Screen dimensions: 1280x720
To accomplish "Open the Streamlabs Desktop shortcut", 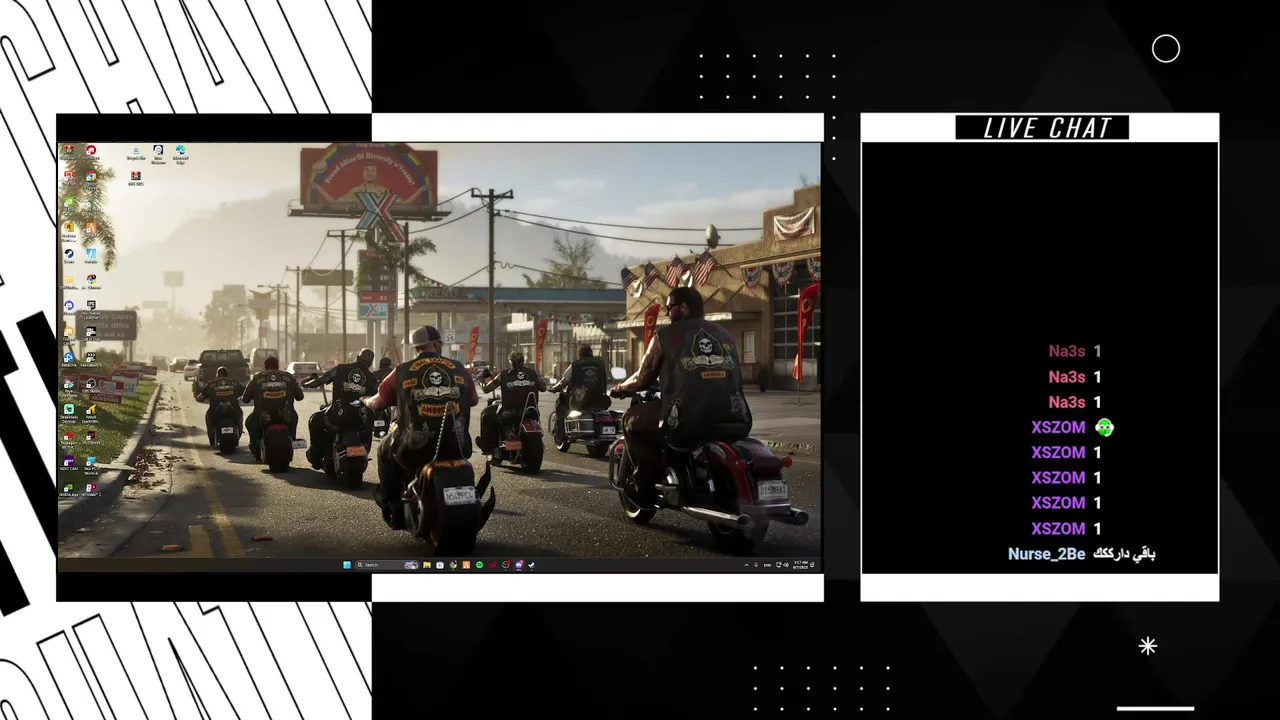I will 69,413.
